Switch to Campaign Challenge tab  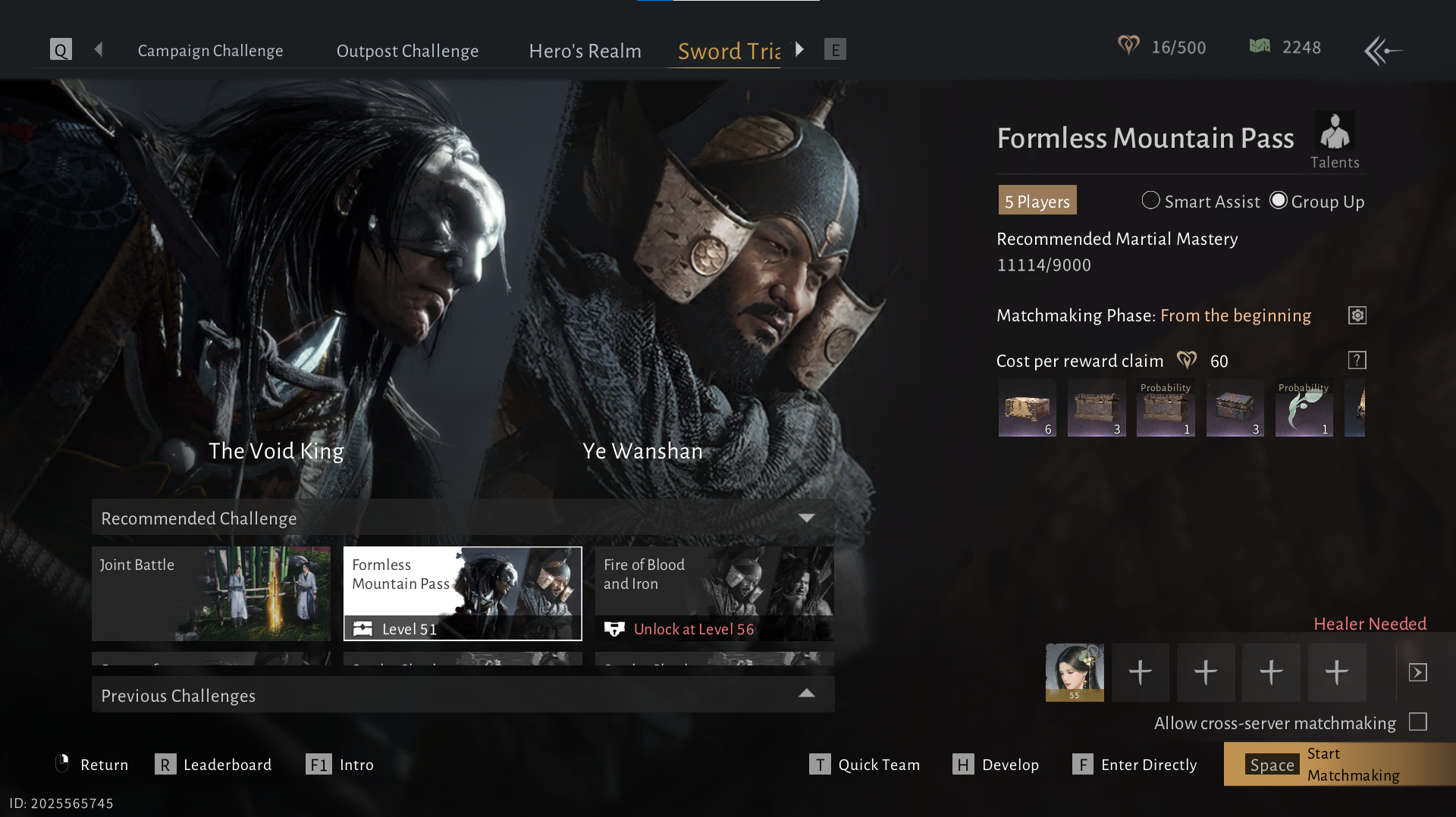[x=210, y=51]
